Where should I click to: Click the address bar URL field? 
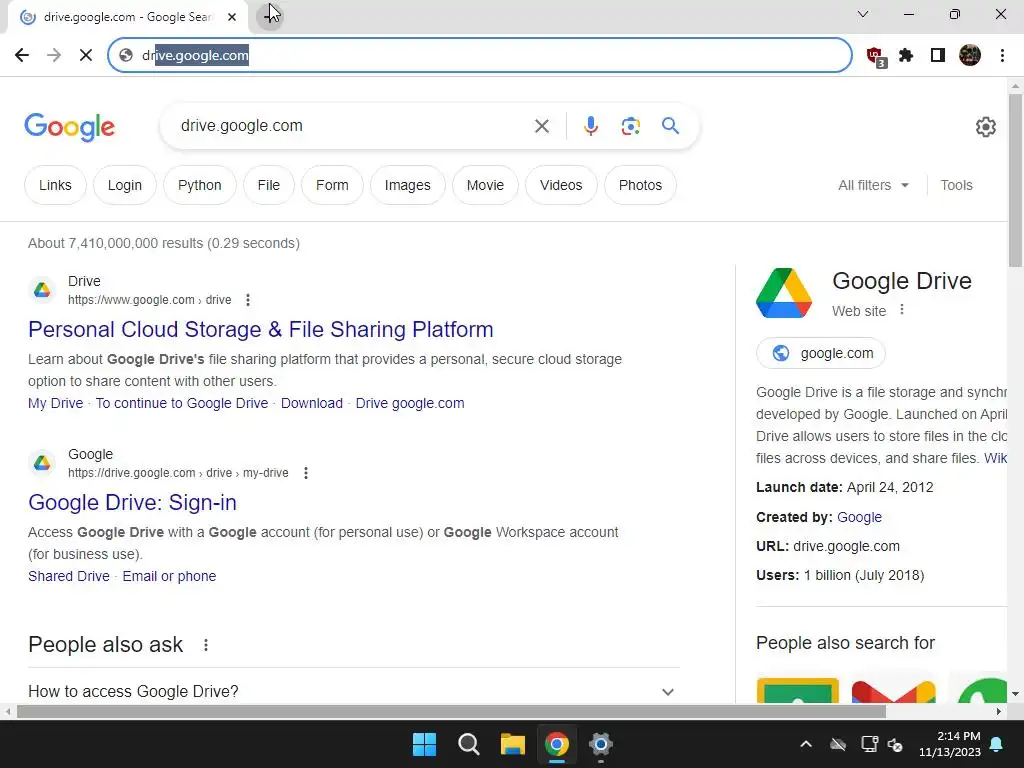coord(480,56)
